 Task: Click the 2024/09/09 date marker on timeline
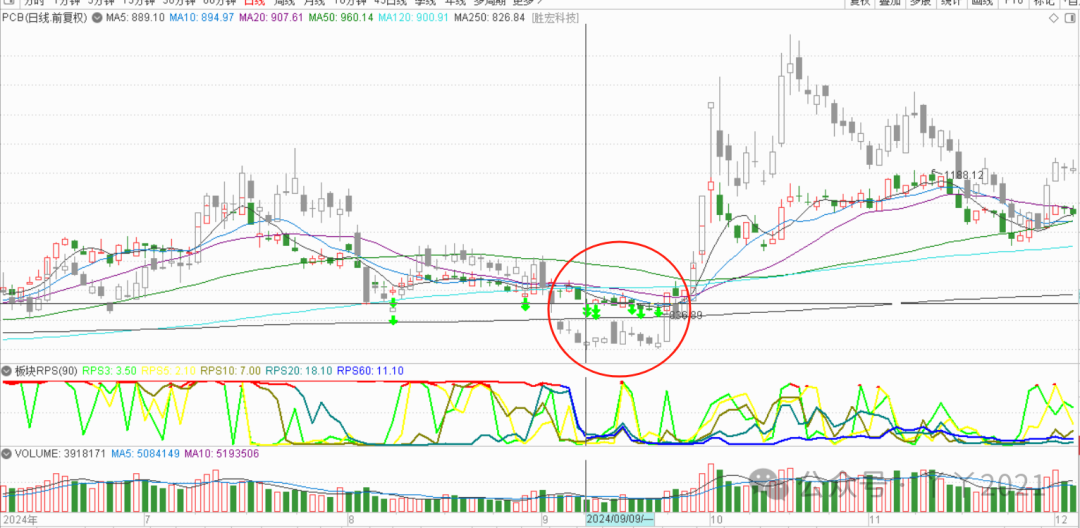point(618,520)
